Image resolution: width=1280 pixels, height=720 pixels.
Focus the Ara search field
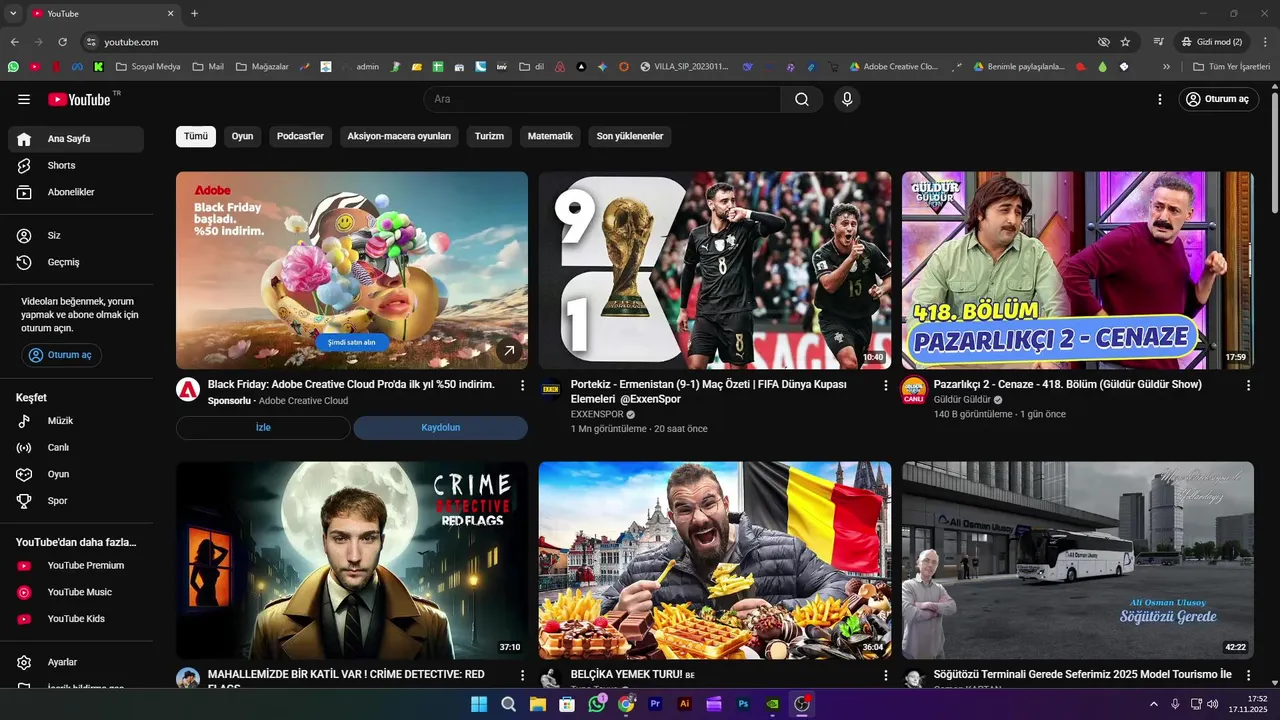(x=602, y=99)
